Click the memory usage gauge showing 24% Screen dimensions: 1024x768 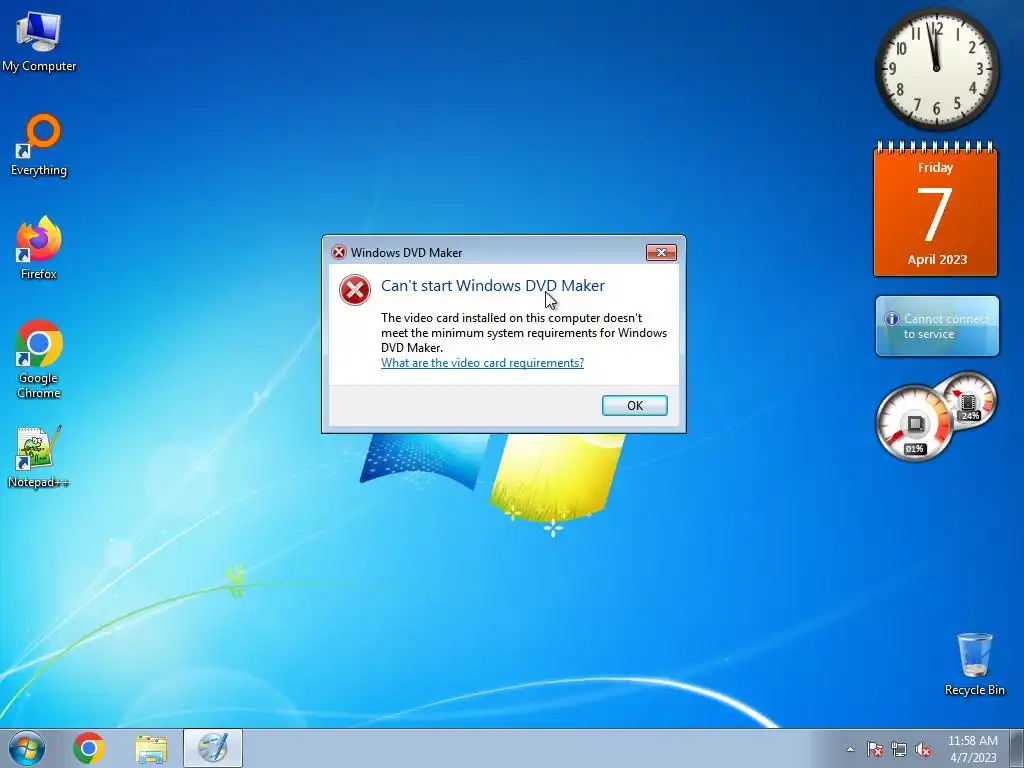(x=968, y=402)
